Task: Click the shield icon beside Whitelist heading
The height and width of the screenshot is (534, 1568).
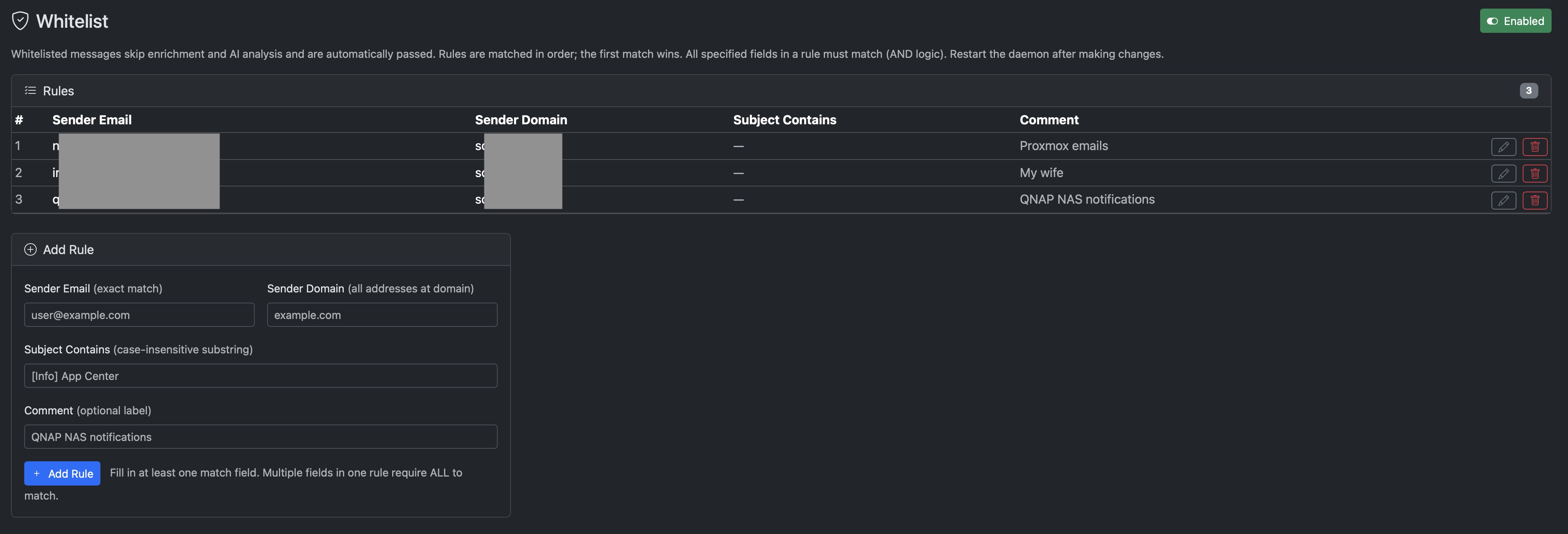Action: pos(20,21)
